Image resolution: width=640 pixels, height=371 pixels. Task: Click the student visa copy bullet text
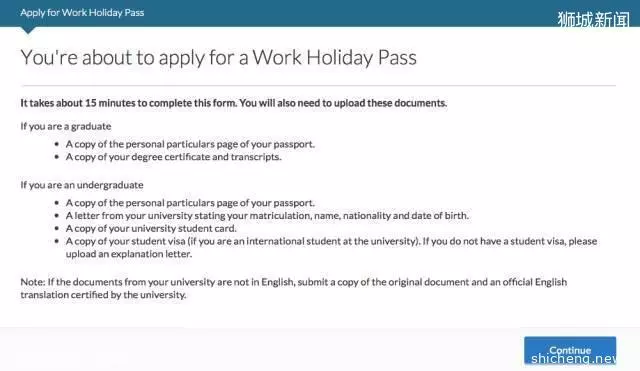[x=331, y=241]
